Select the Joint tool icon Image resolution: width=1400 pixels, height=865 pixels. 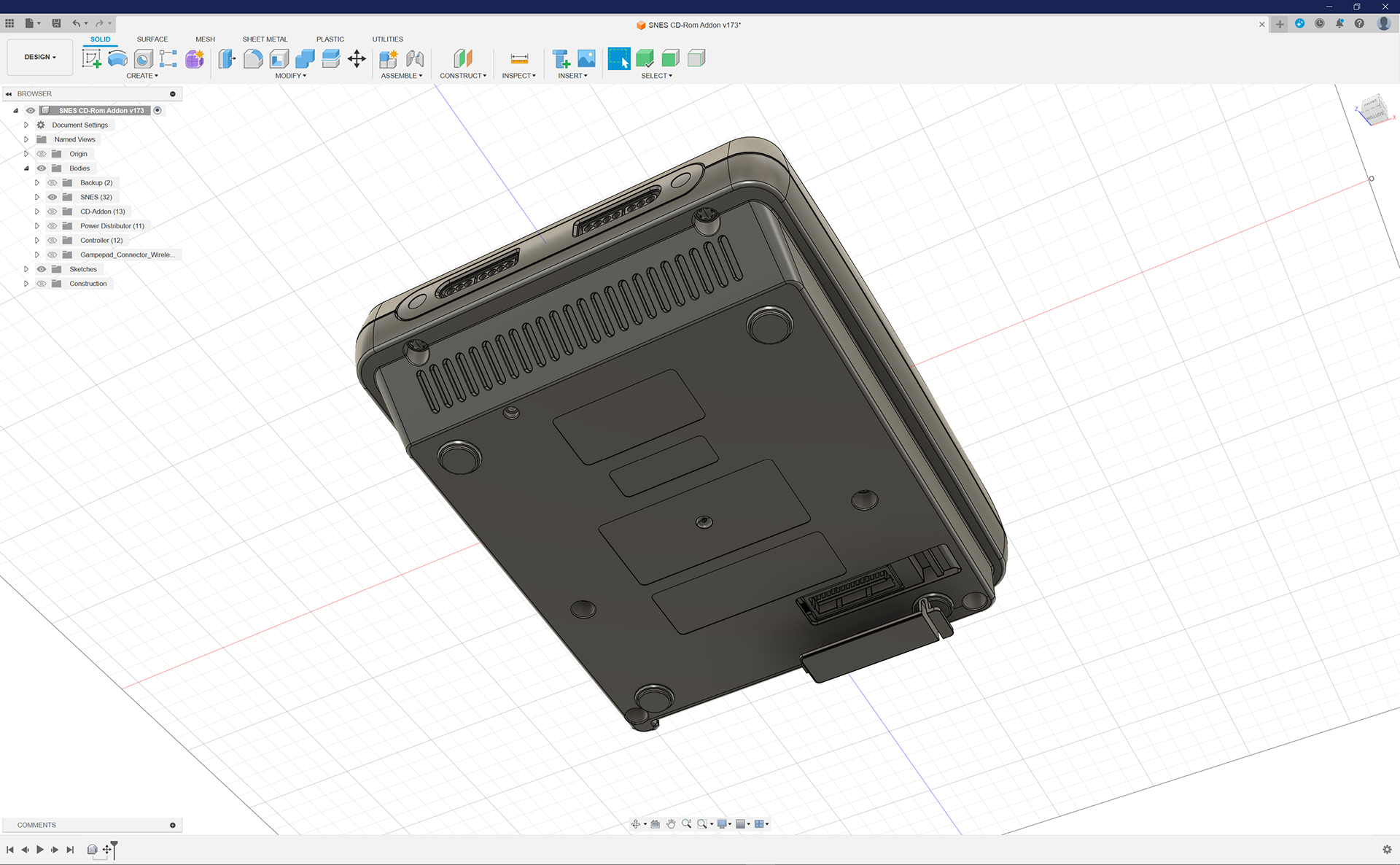[x=415, y=58]
